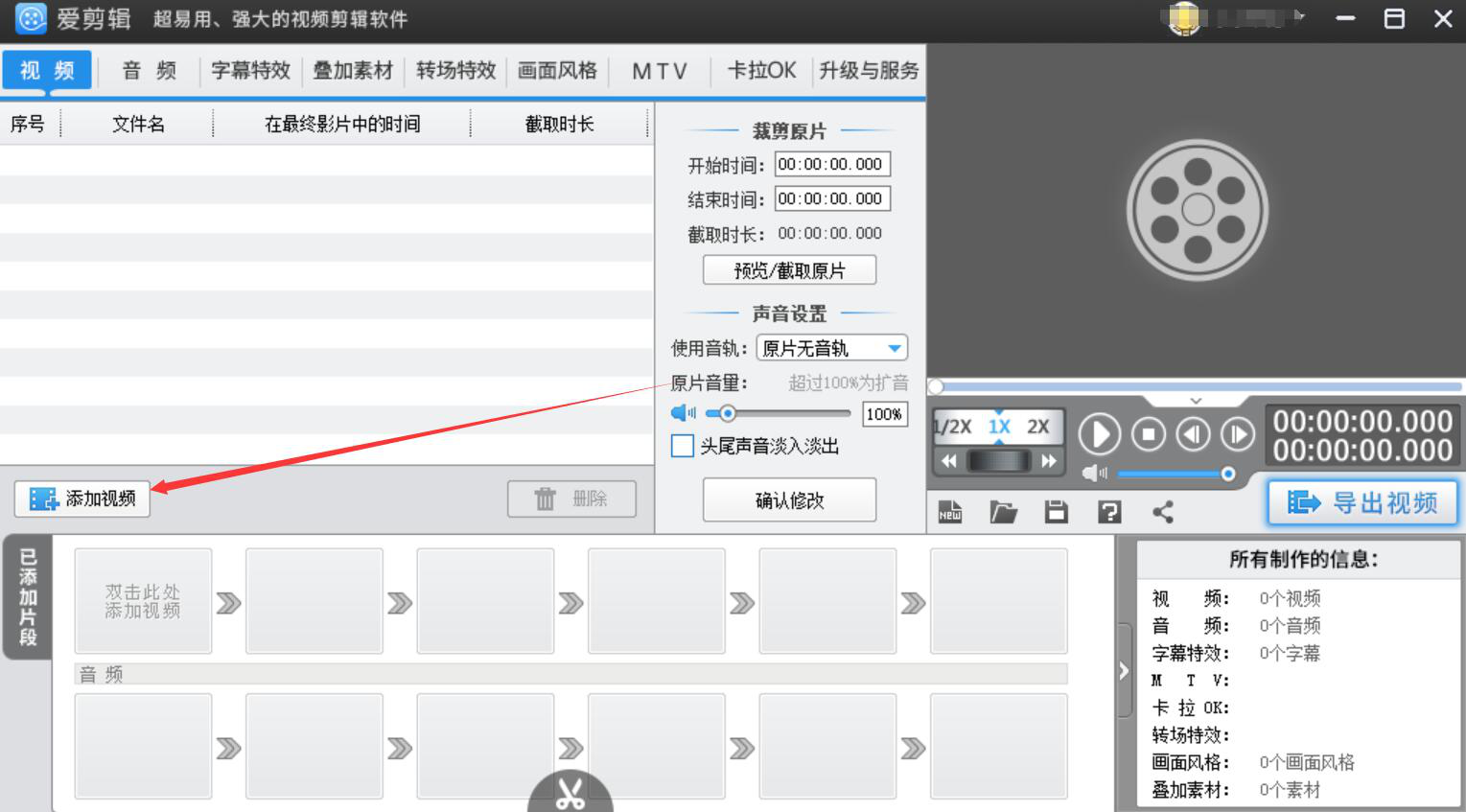Viewport: 1466px width, 812px height.
Task: Click the scissors icon at the bottom
Action: (x=570, y=794)
